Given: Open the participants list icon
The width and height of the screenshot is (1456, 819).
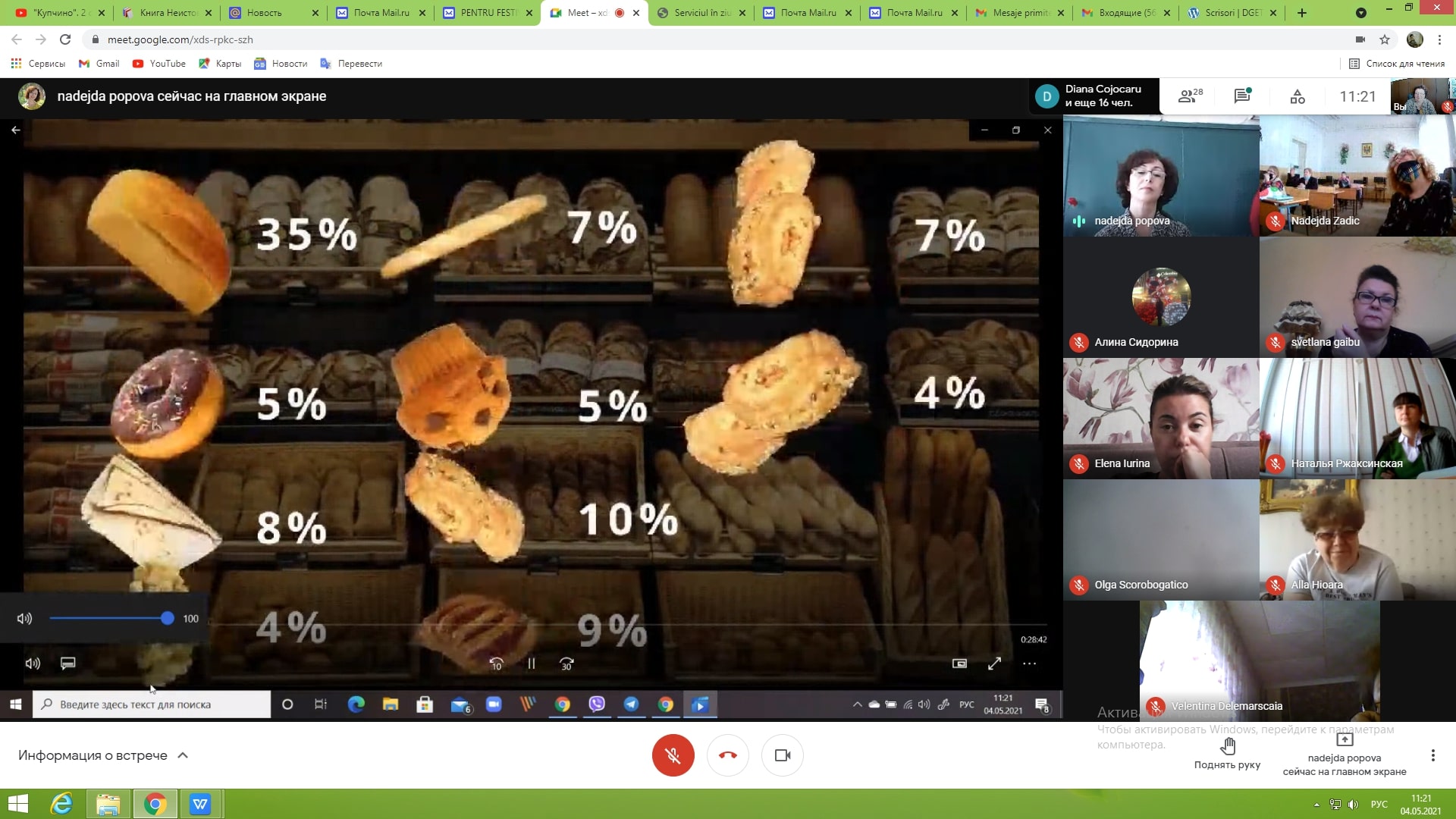Looking at the screenshot, I should click(1188, 96).
